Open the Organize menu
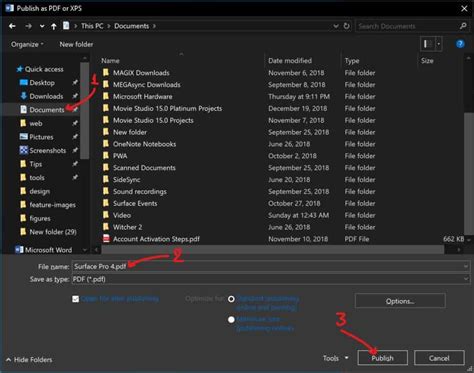 [27, 44]
